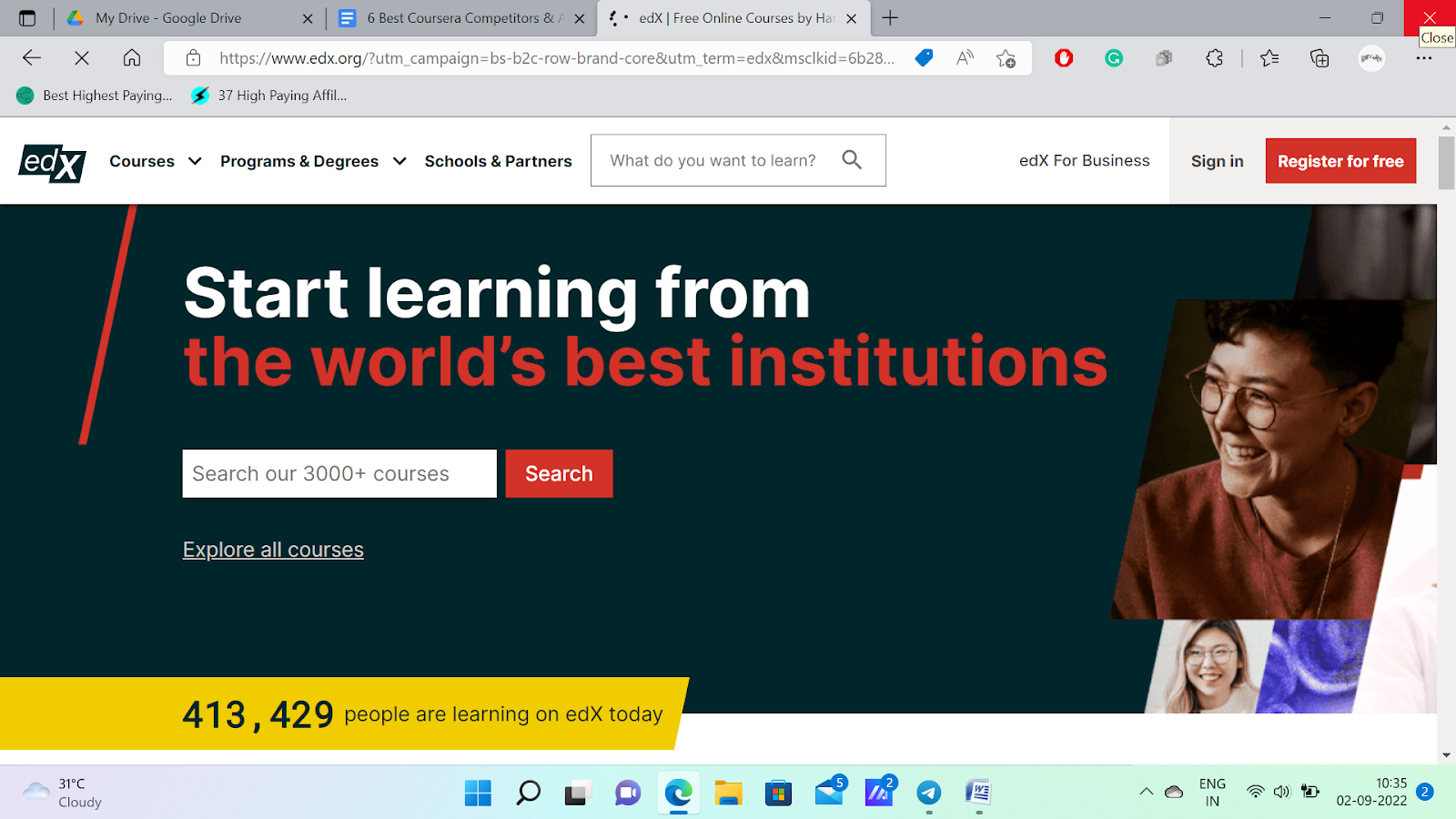Click the browser address bar URL

[x=557, y=58]
